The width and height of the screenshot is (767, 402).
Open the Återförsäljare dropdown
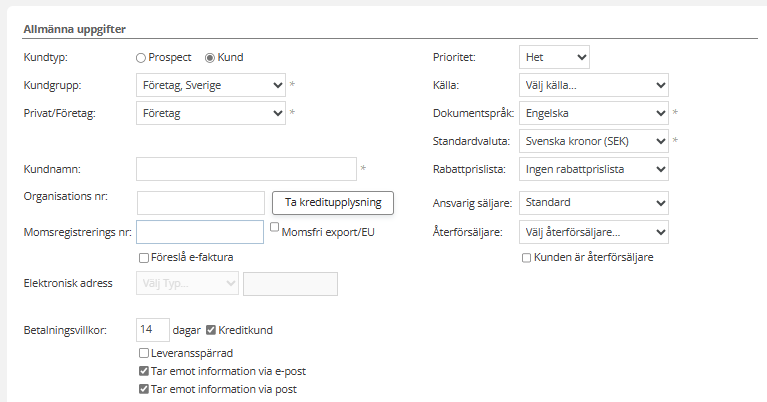593,232
